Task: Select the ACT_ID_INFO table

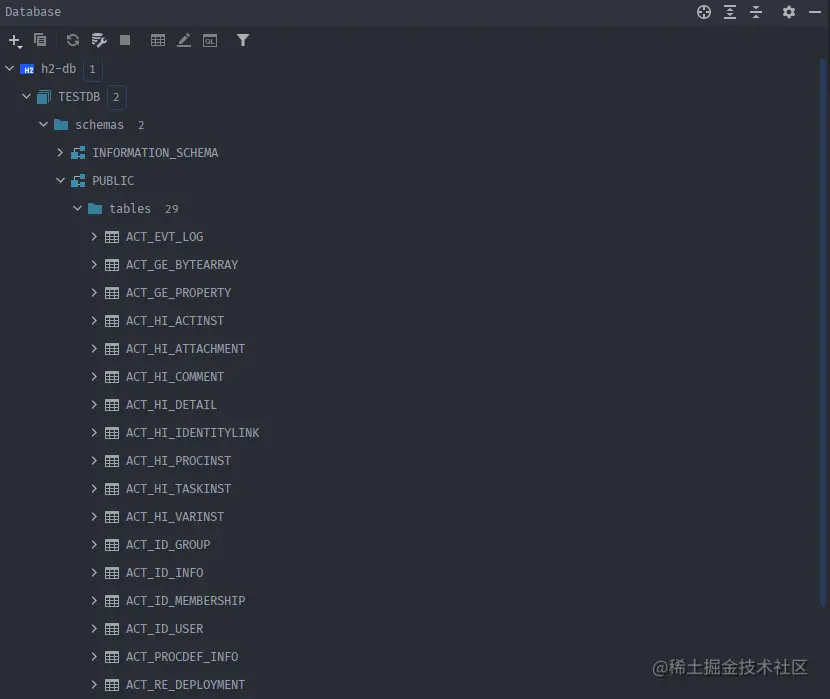Action: point(165,573)
